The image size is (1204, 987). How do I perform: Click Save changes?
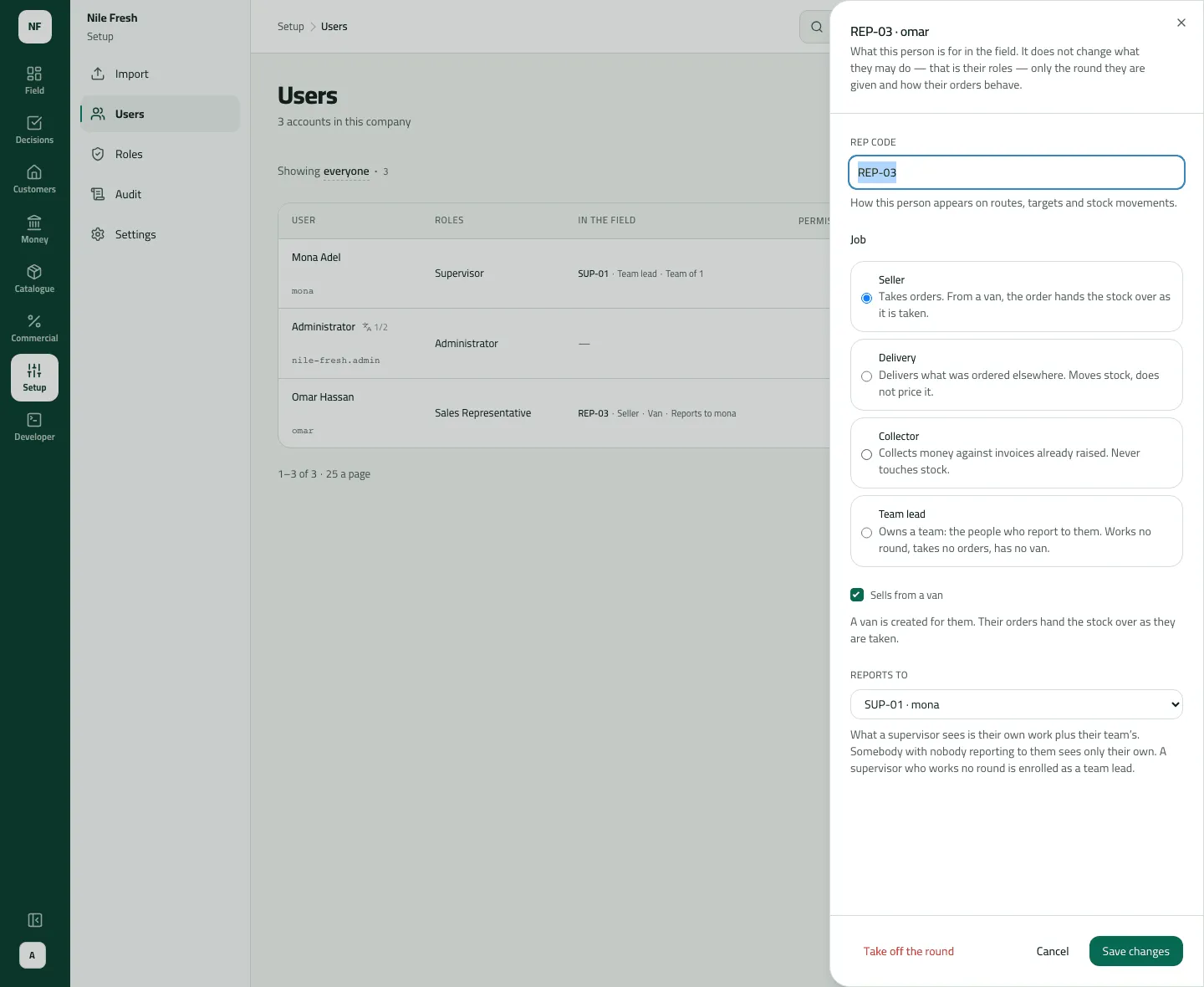pos(1135,951)
